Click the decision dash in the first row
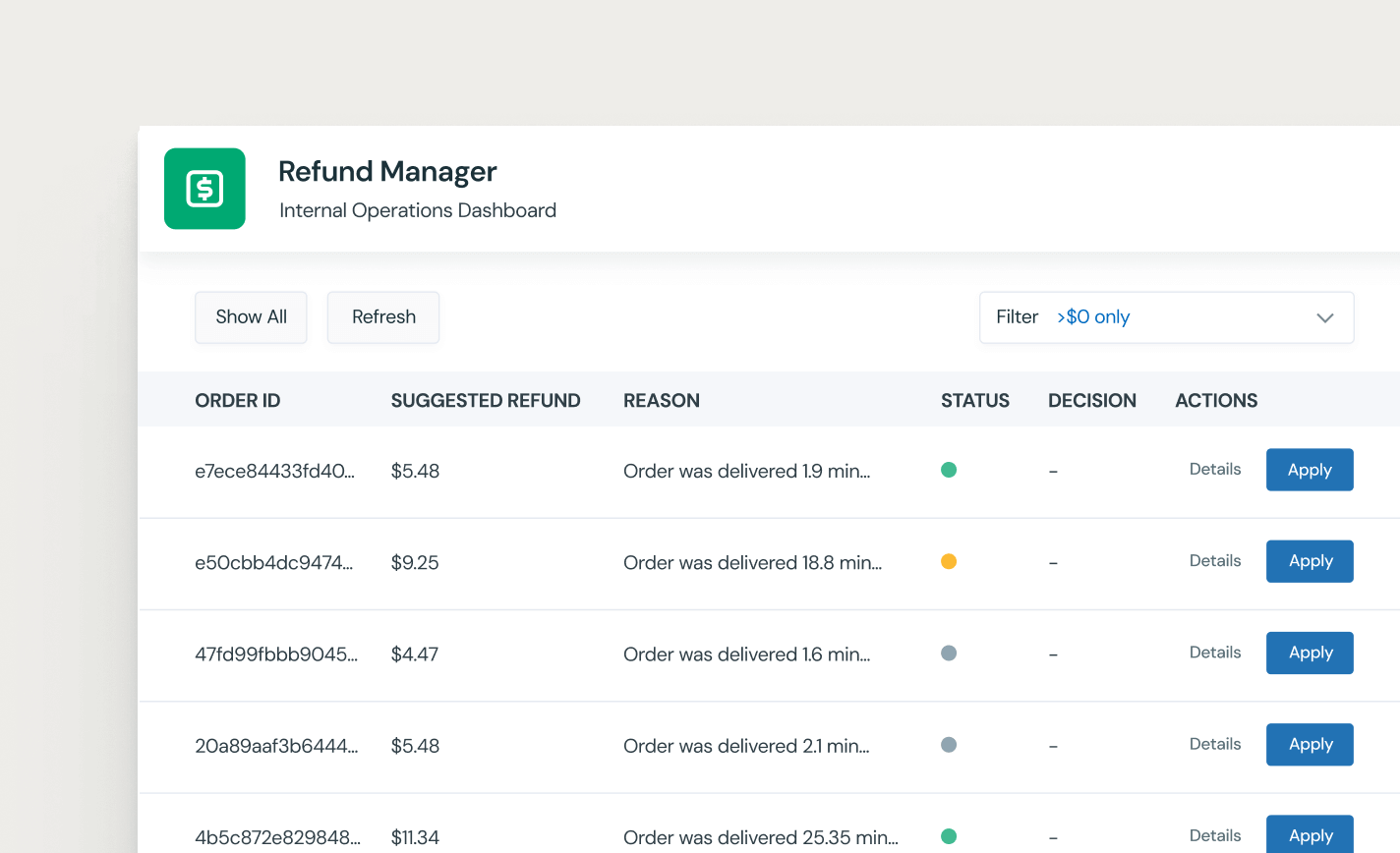 (1053, 471)
